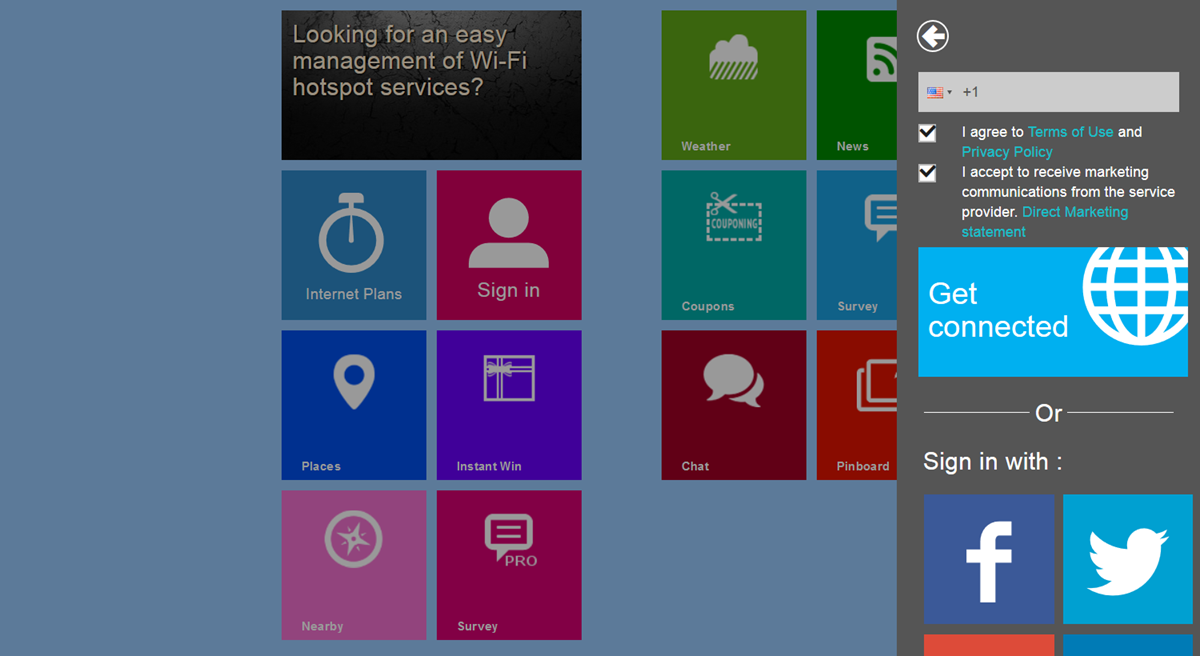Click the Get connected button text
Viewport: 1200px width, 656px height.
(x=998, y=310)
